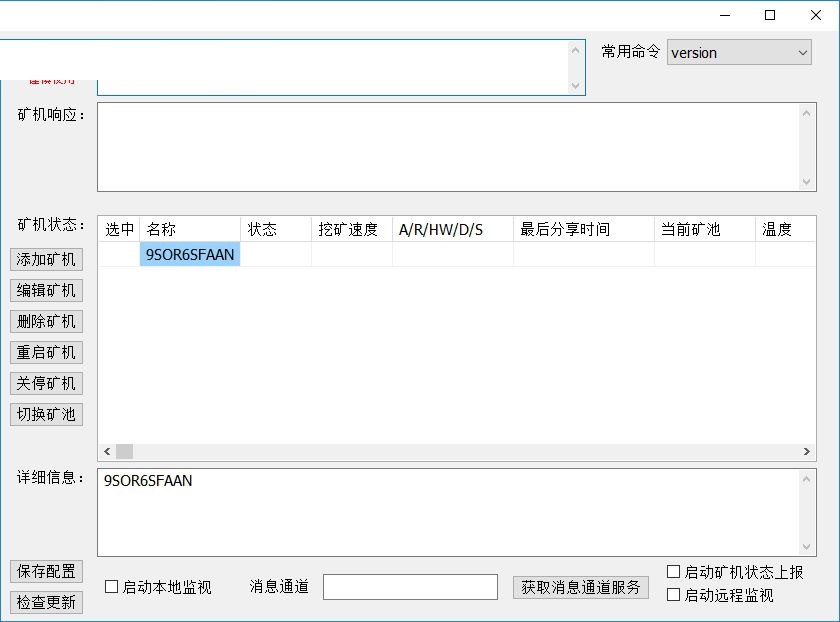The image size is (840, 622).
Task: Click the 详细信息 scrollbar down arrow
Action: [x=808, y=547]
